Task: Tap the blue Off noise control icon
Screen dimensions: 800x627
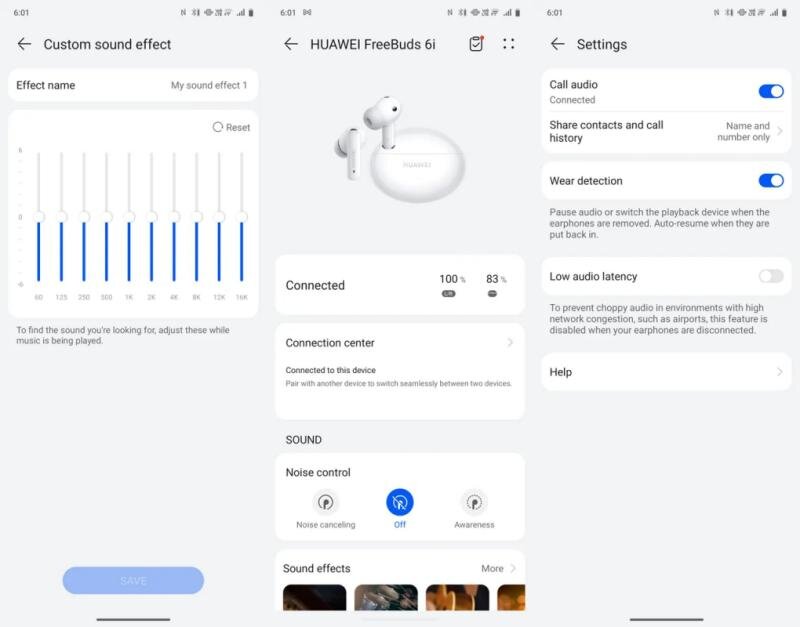Action: (399, 503)
